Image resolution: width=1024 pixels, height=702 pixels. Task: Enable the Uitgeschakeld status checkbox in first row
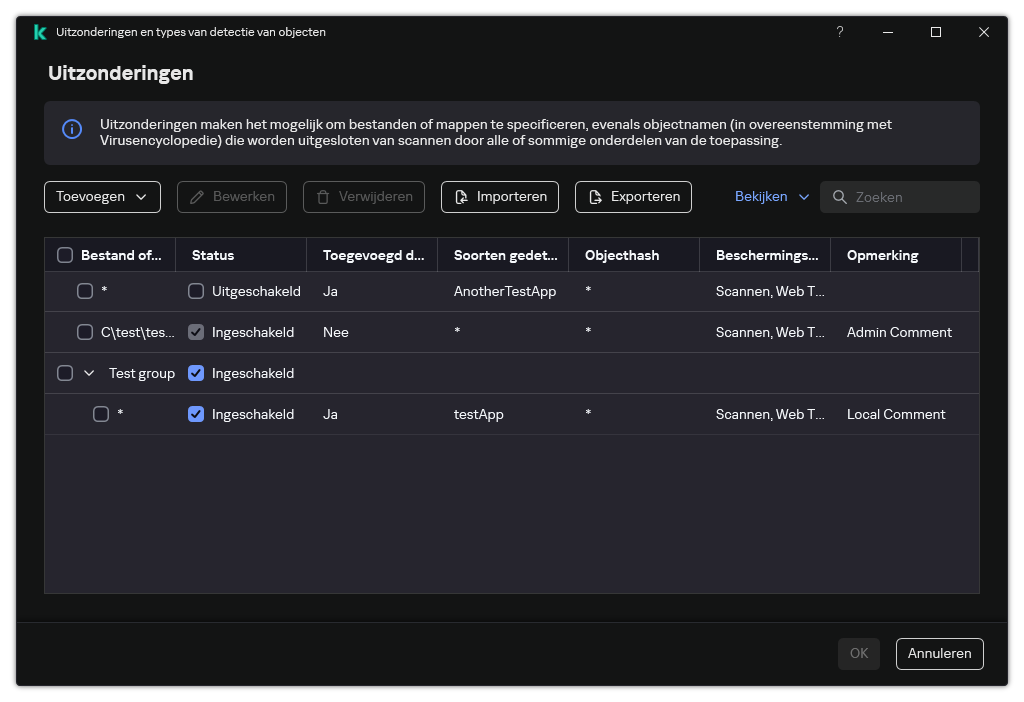196,291
